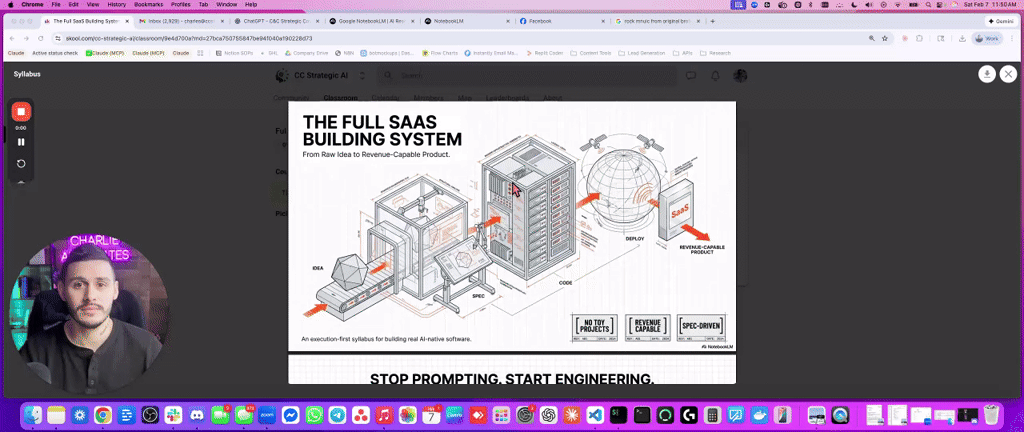The image size is (1024, 432).
Task: Switch to the rock music Google search tab
Action: tap(657, 21)
